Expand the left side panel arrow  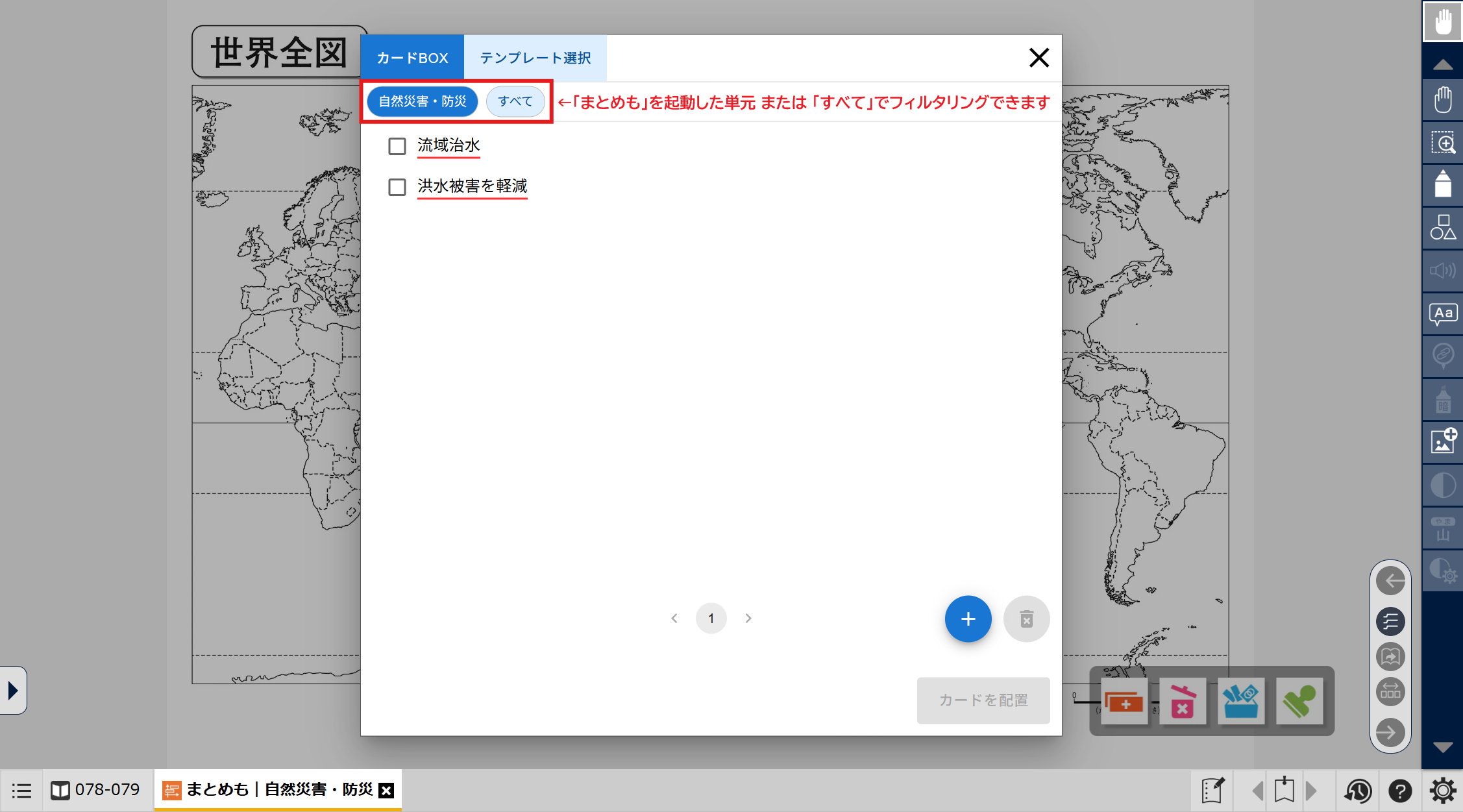pos(13,690)
